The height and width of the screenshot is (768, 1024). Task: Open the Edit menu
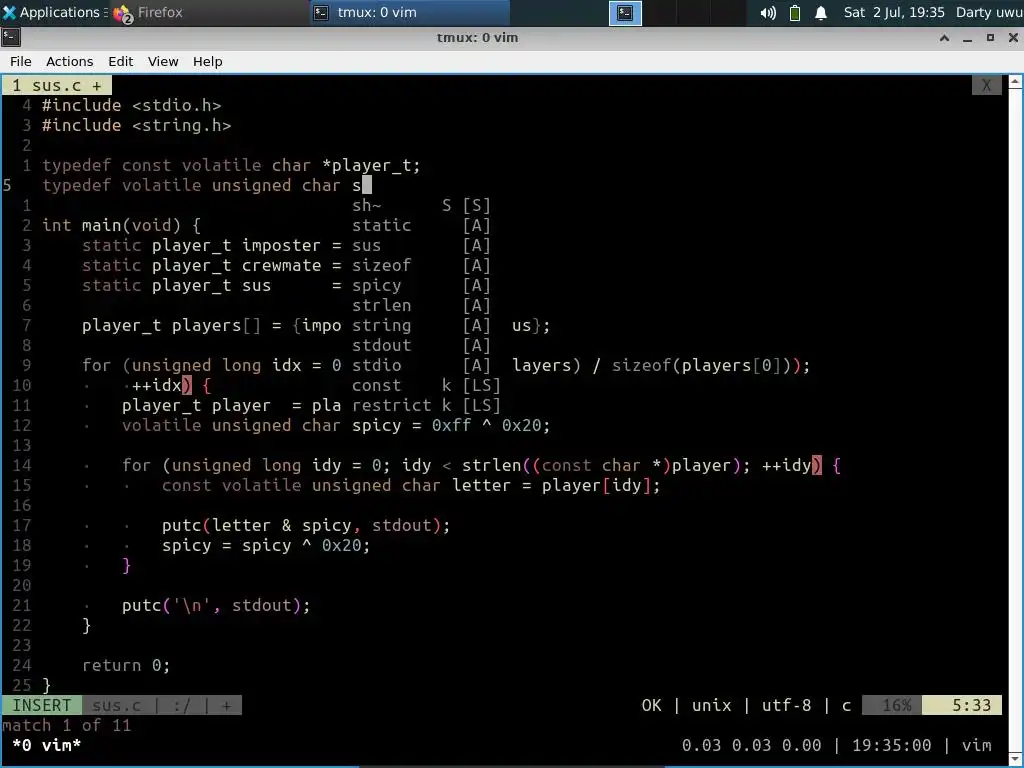pos(120,61)
